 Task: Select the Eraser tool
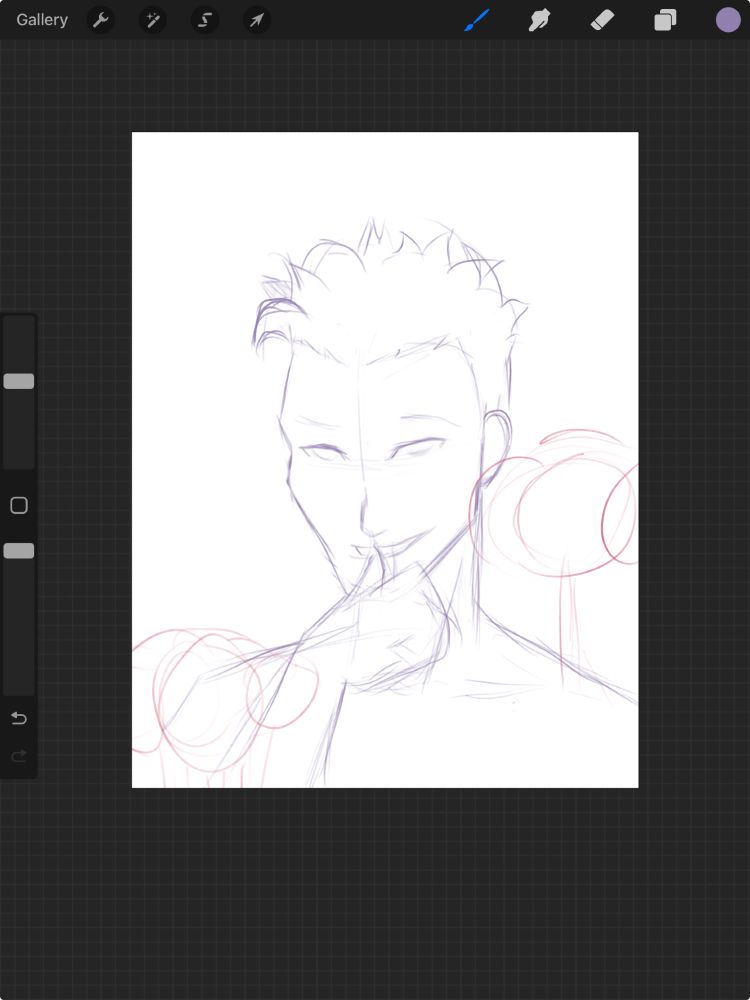point(602,20)
